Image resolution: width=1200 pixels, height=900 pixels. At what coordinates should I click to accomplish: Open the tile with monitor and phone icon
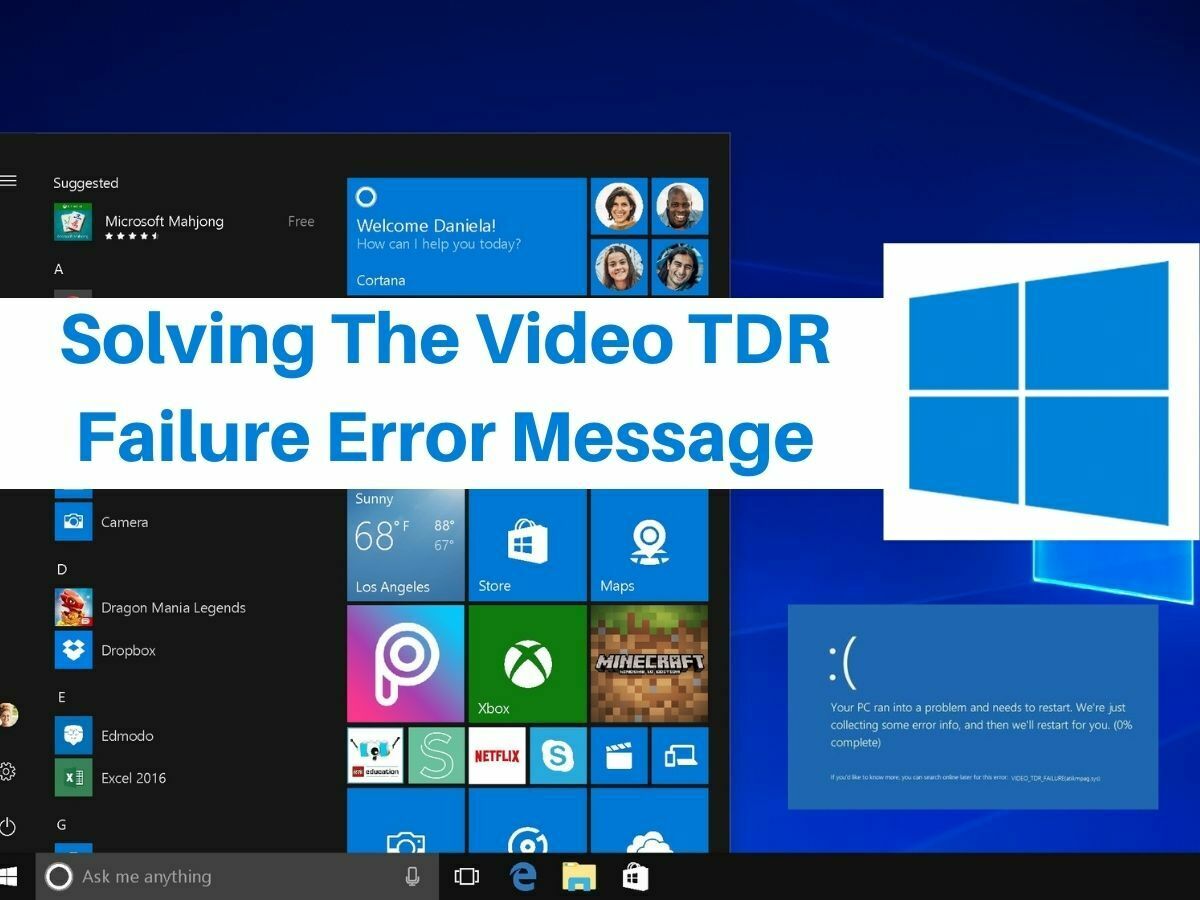pyautogui.click(x=680, y=755)
